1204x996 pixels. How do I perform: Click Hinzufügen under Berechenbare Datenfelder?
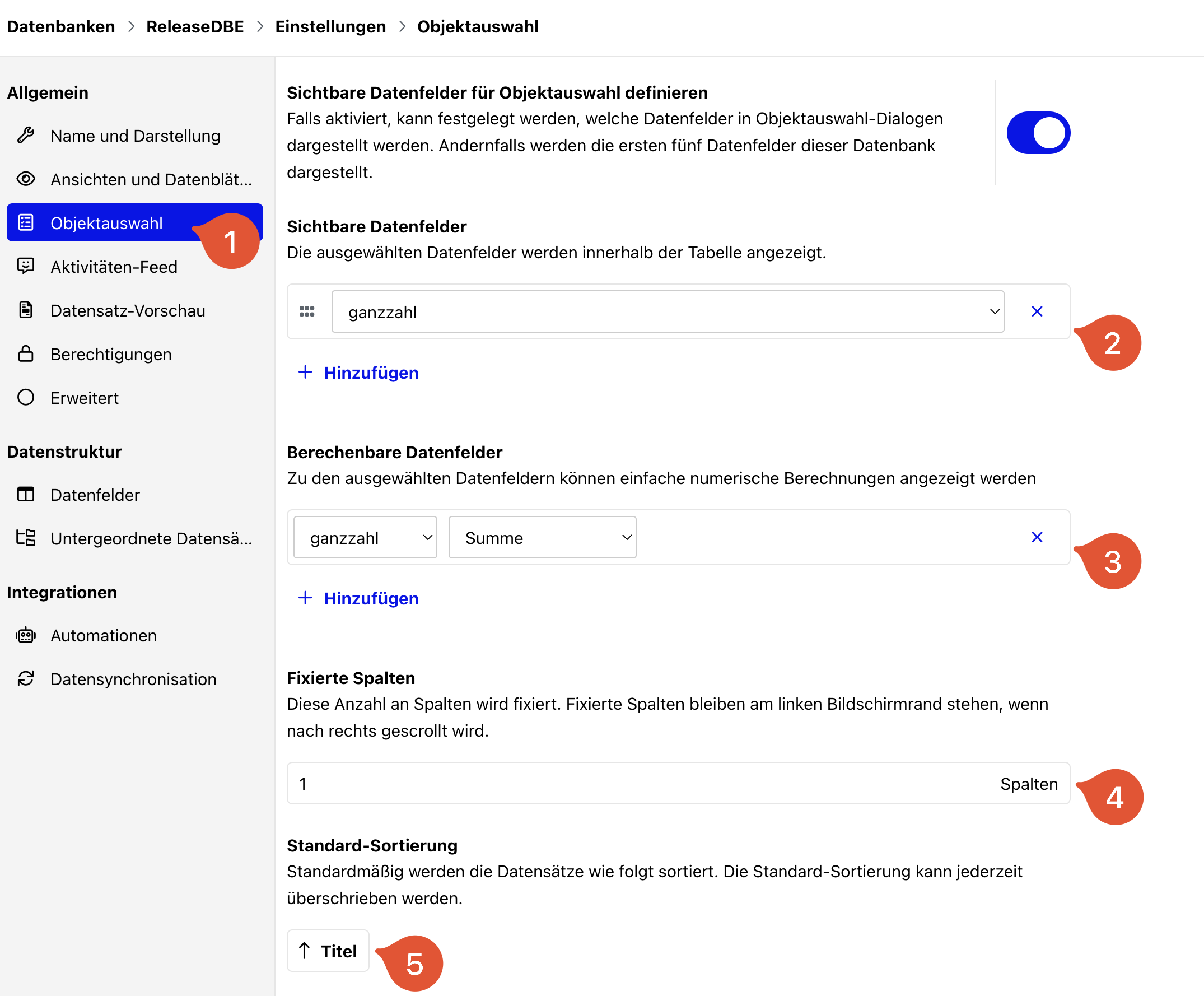click(358, 599)
